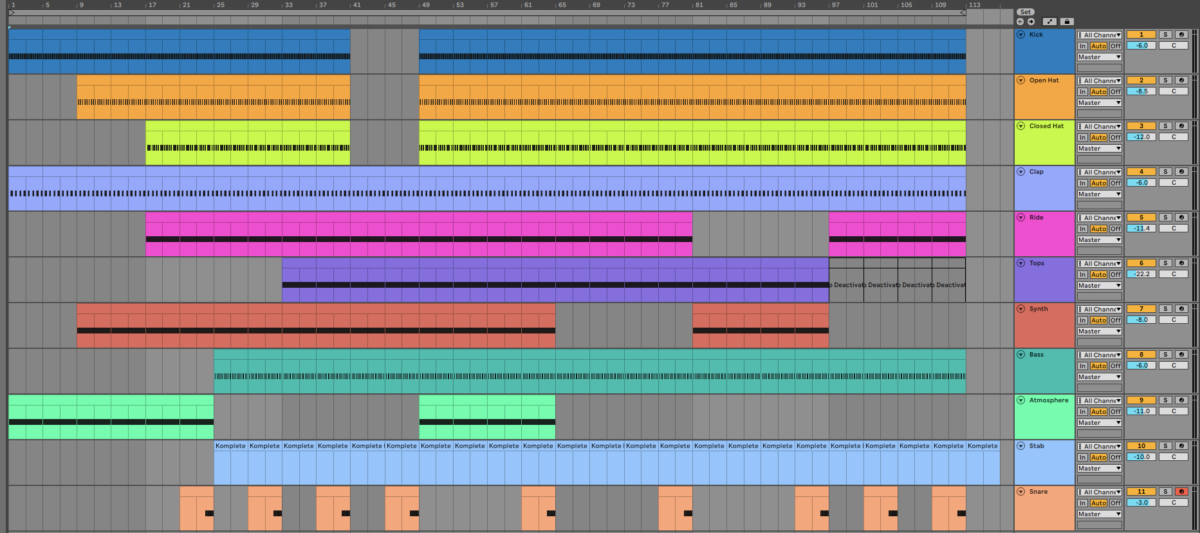Toggle Synth track activator number 7
The image size is (1200, 533).
[1141, 309]
